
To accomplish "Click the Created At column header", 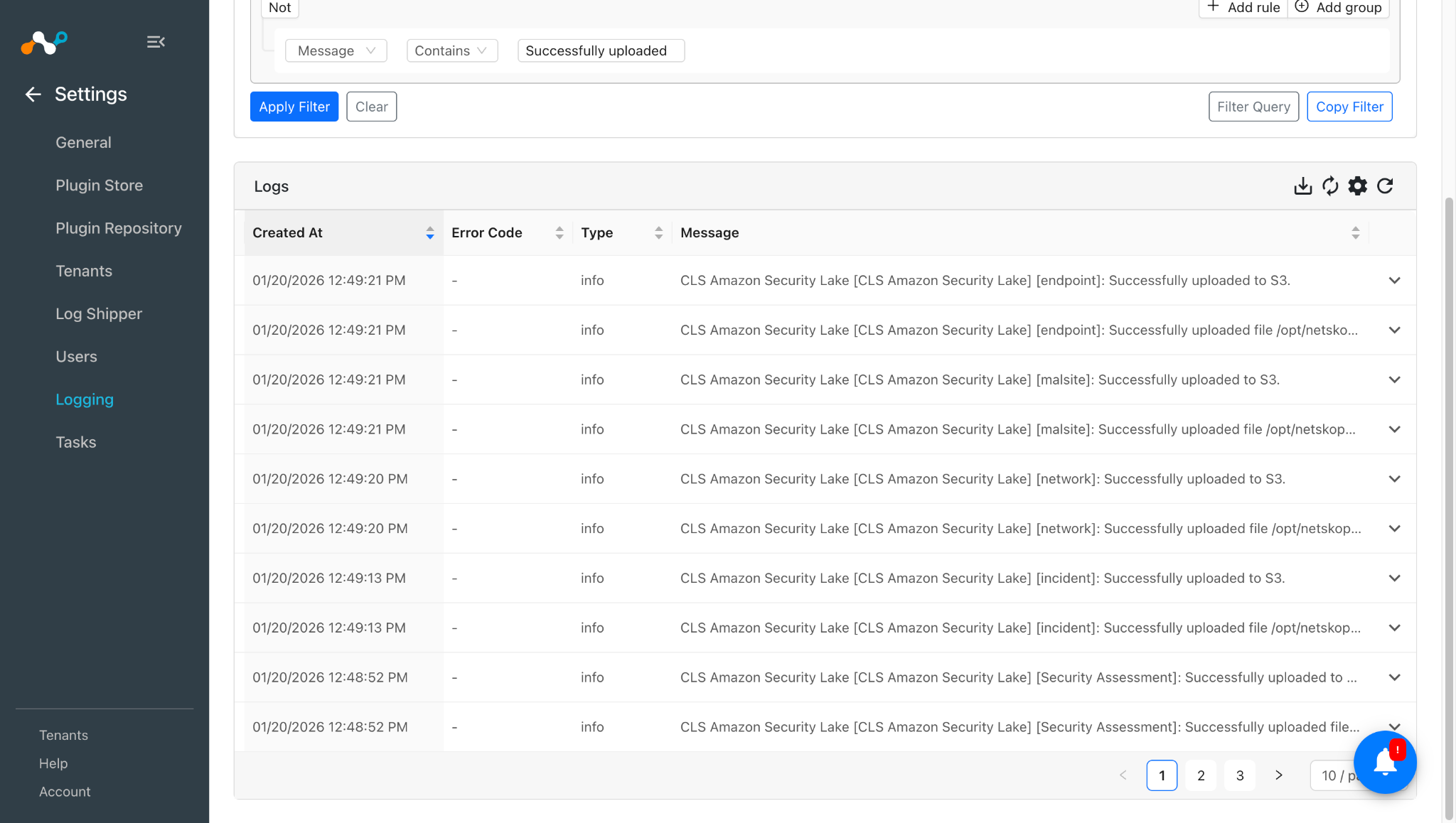I will click(x=343, y=233).
